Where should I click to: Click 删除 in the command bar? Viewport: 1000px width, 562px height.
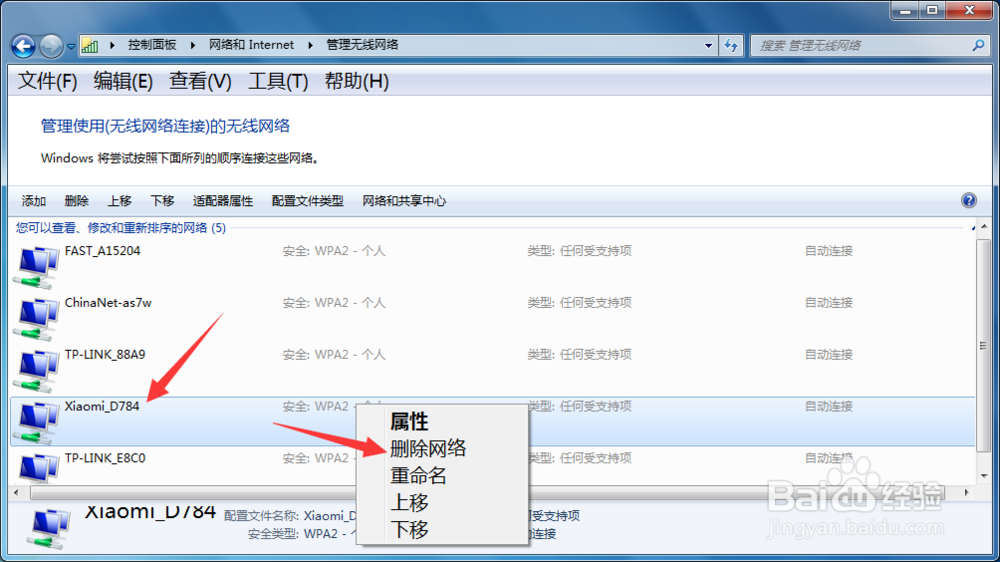click(77, 201)
